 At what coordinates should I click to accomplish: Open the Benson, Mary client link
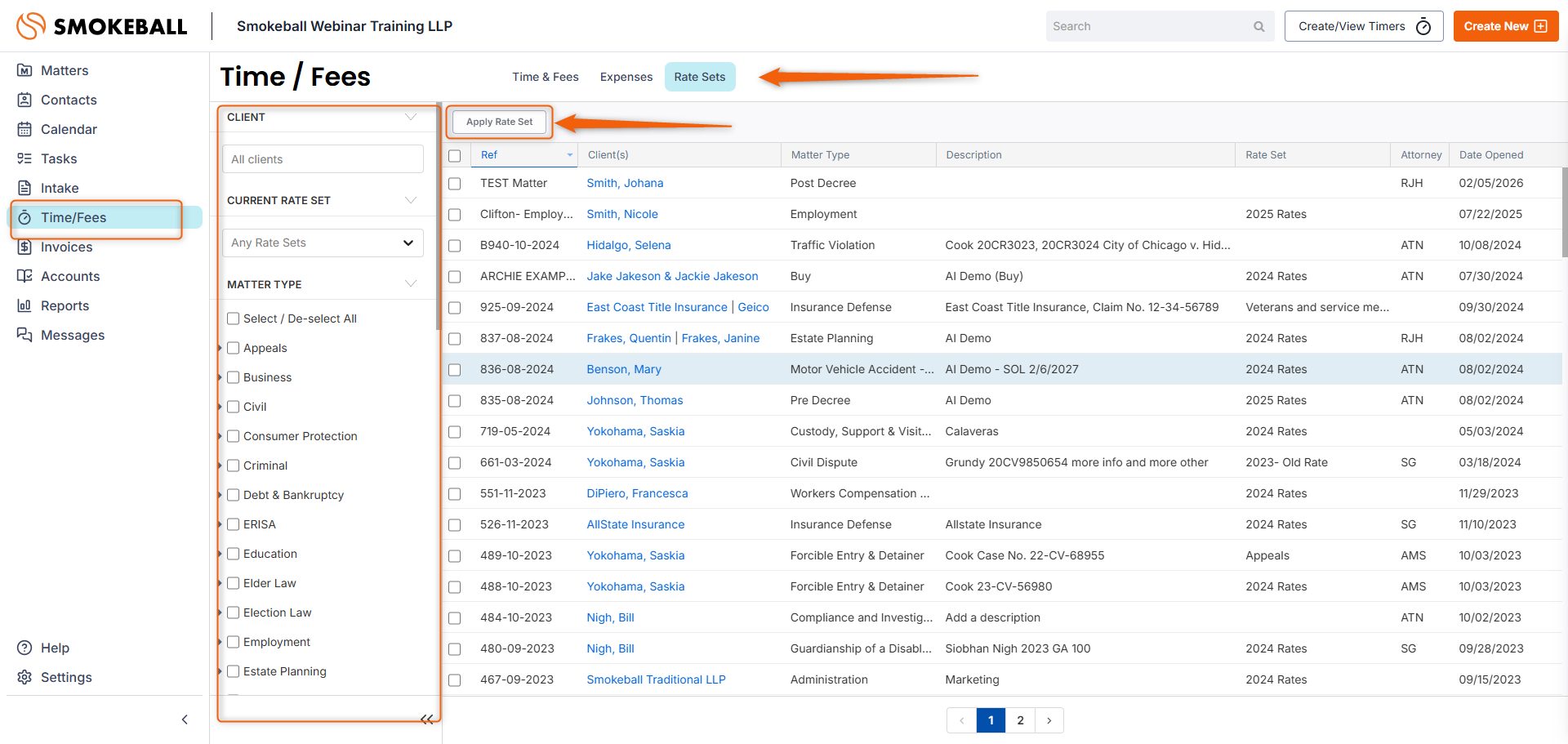(623, 369)
